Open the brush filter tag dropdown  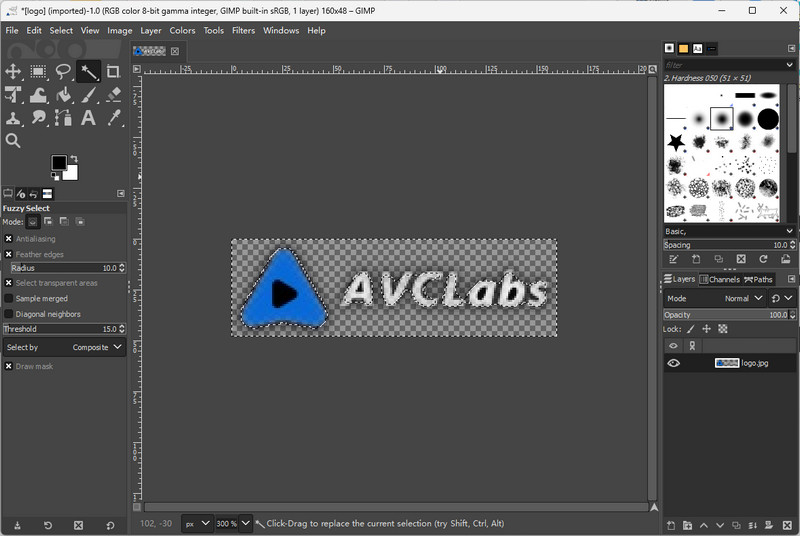coord(790,65)
